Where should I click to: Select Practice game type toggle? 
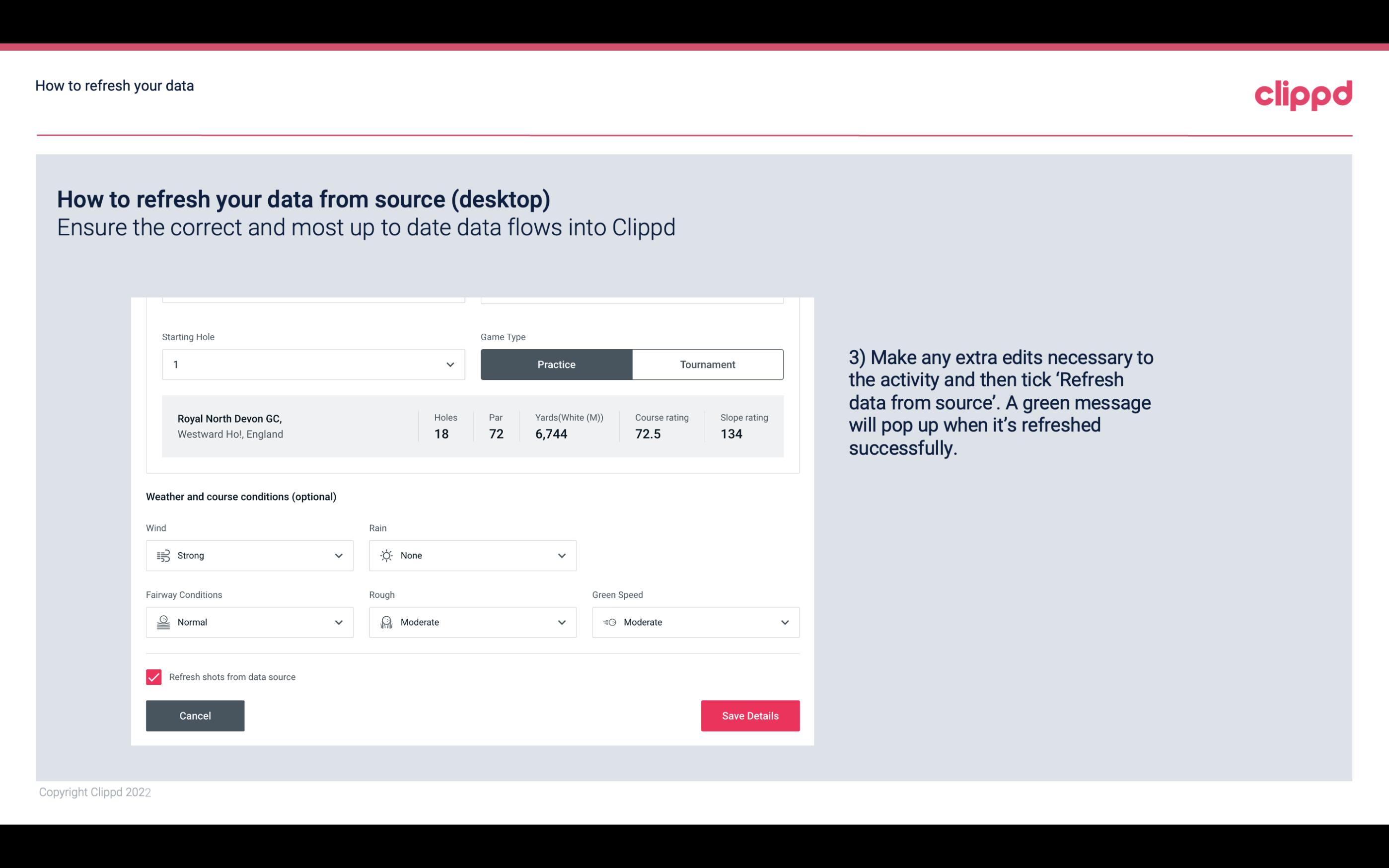(556, 364)
